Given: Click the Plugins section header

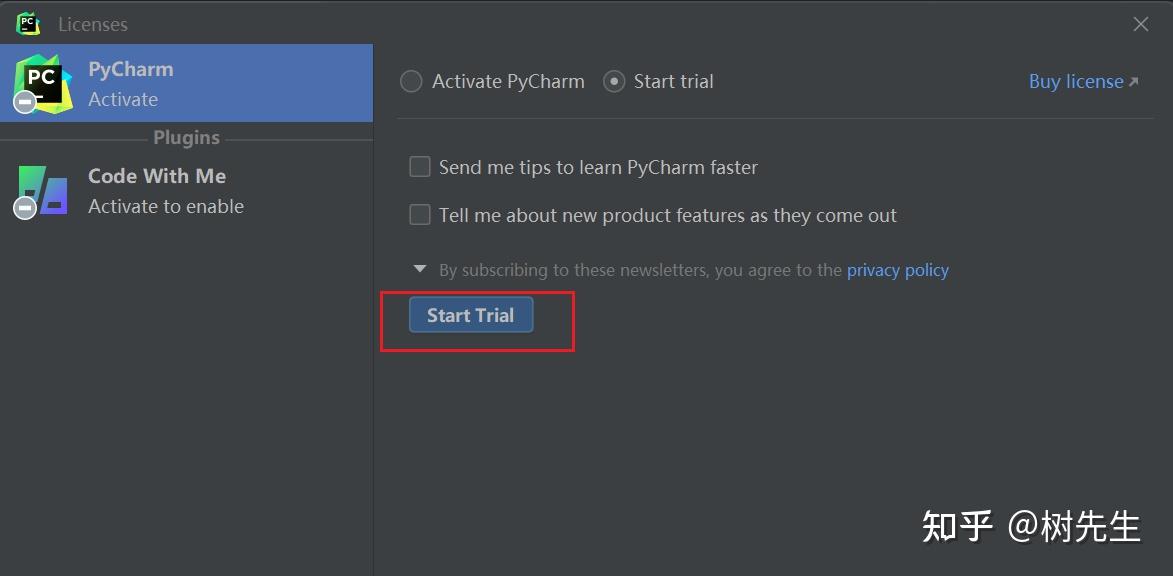Looking at the screenshot, I should [186, 138].
